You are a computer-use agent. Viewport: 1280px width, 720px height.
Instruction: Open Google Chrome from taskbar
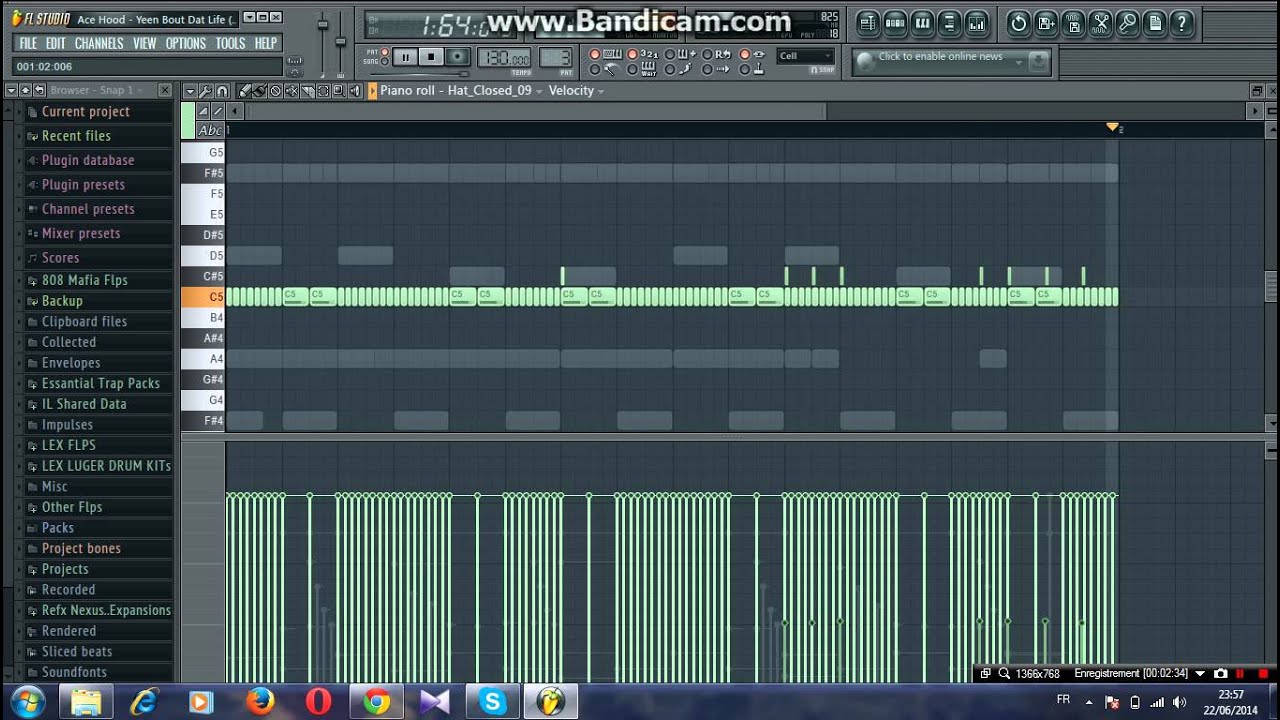pyautogui.click(x=376, y=701)
